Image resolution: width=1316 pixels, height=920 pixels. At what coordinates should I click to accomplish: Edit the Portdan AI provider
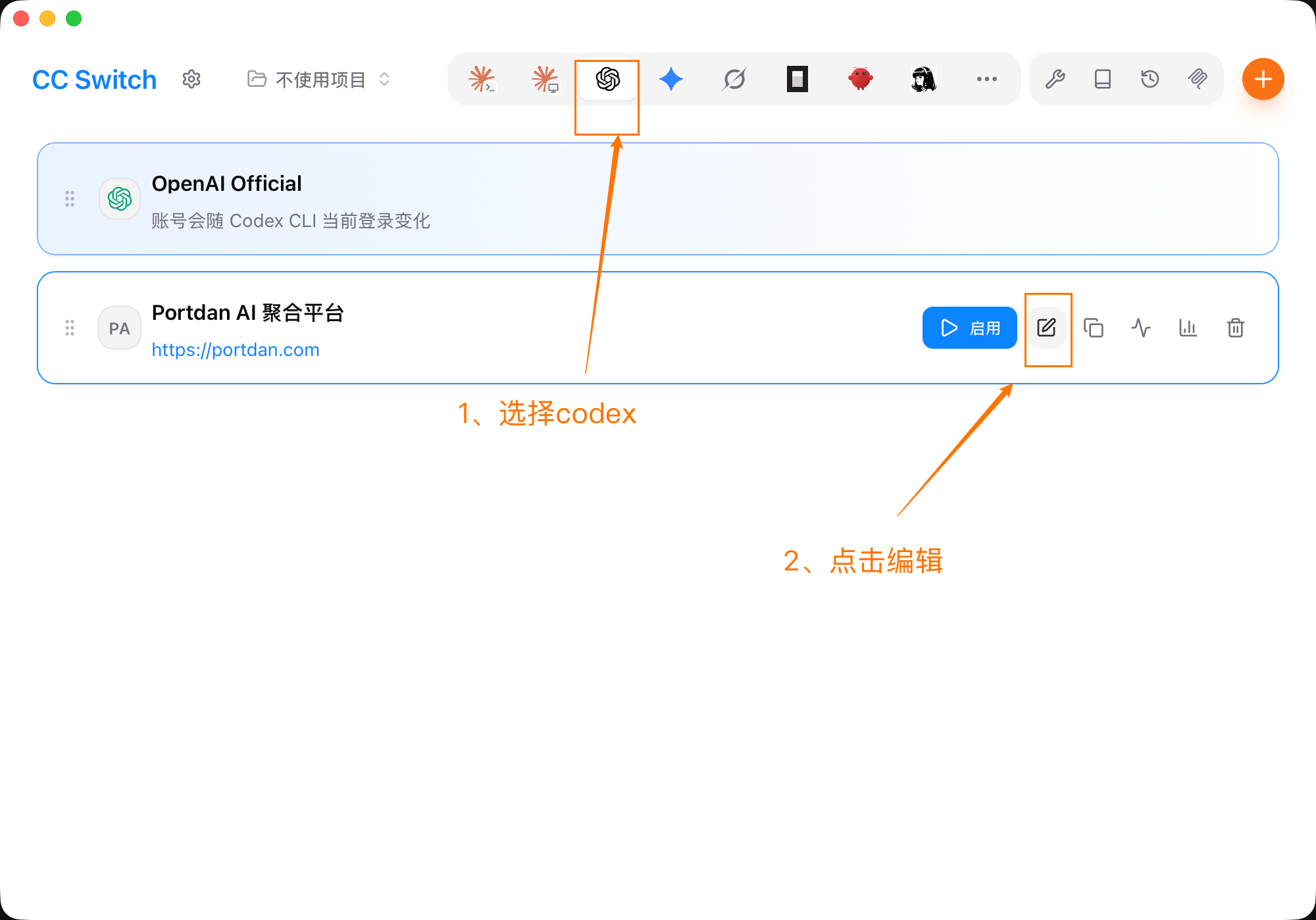click(x=1046, y=328)
